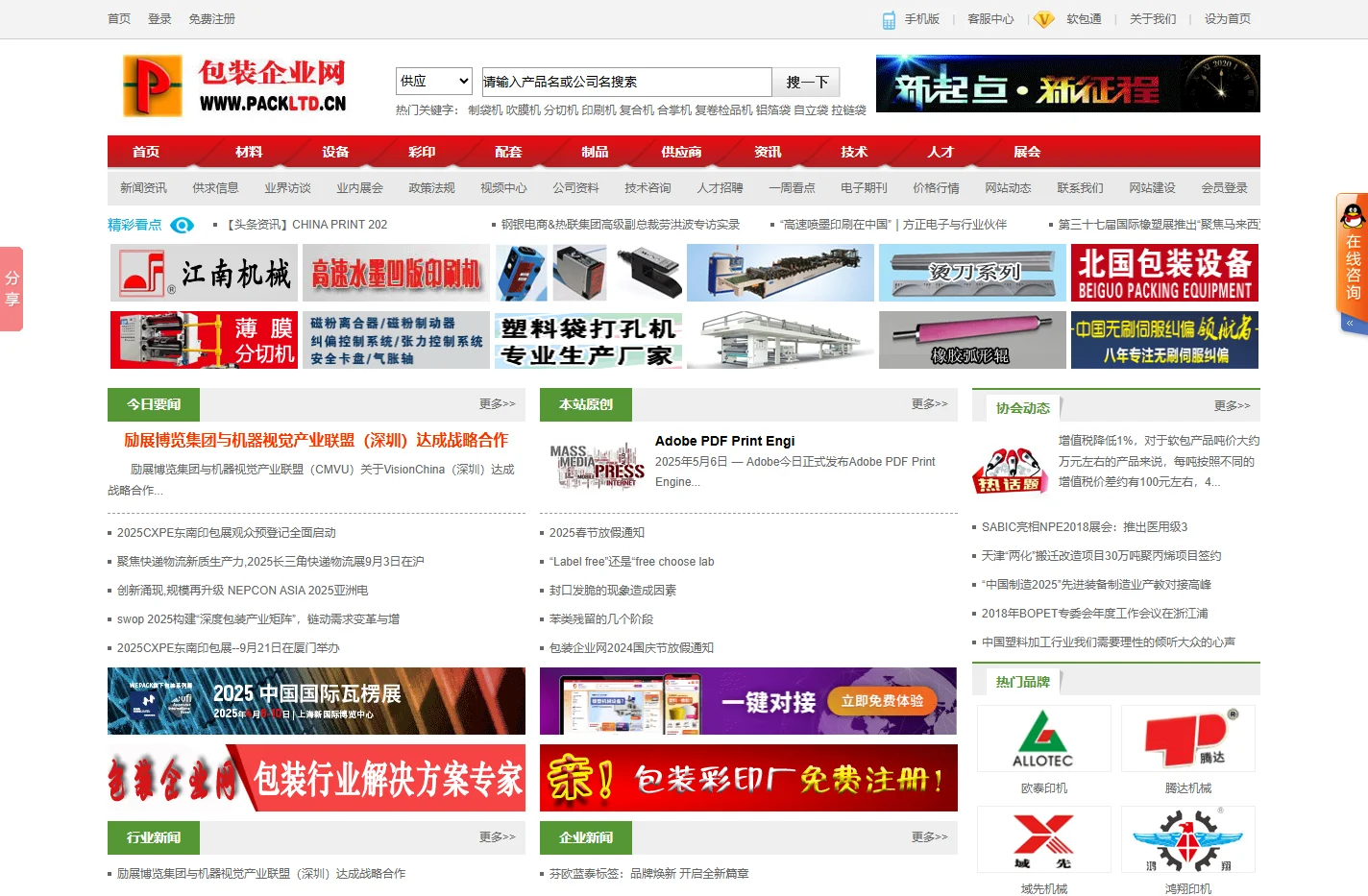
Task: Open the QQ penguin online consultation icon
Action: 1353,216
